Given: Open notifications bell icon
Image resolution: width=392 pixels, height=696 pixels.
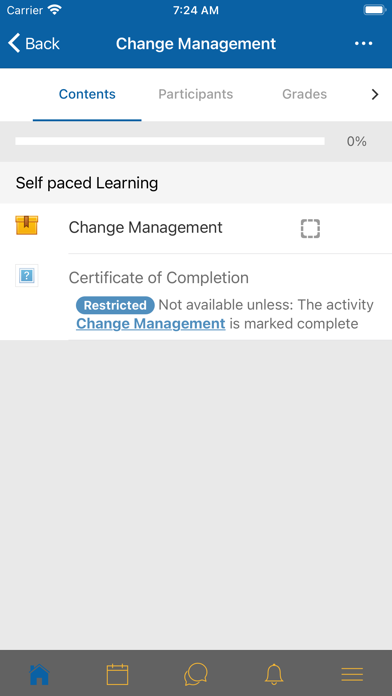Looking at the screenshot, I should pyautogui.click(x=274, y=675).
